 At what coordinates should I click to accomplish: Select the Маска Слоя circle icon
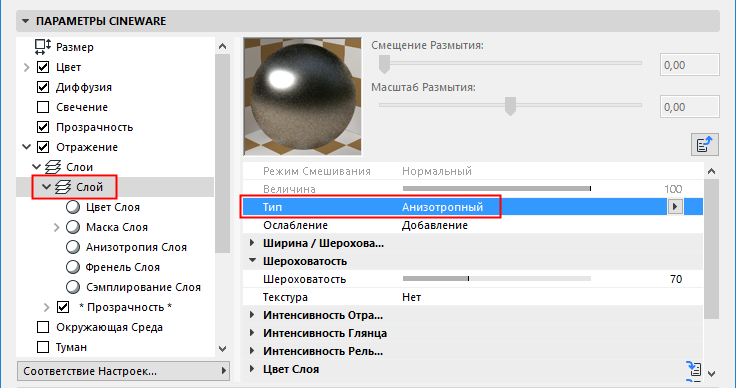coord(73,227)
